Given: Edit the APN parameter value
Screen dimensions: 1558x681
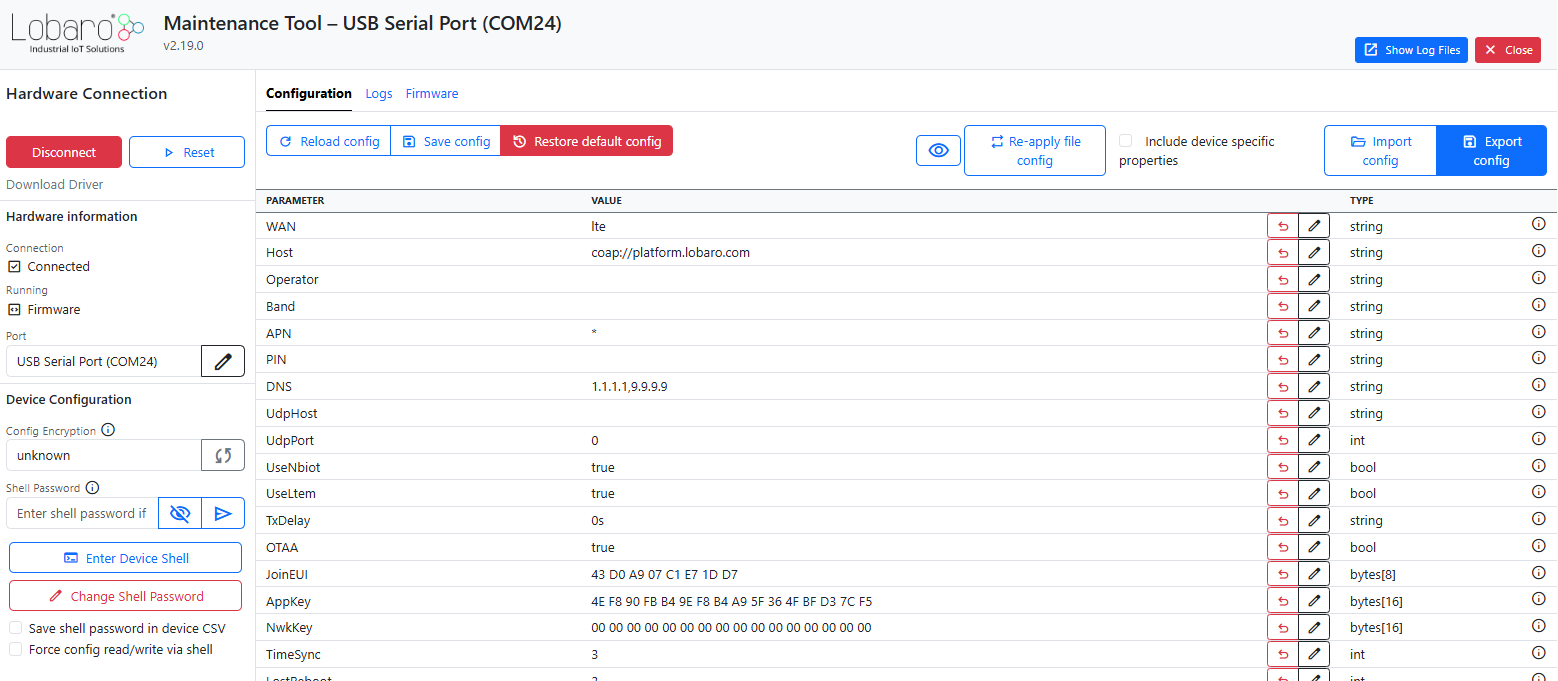Looking at the screenshot, I should coord(1314,333).
